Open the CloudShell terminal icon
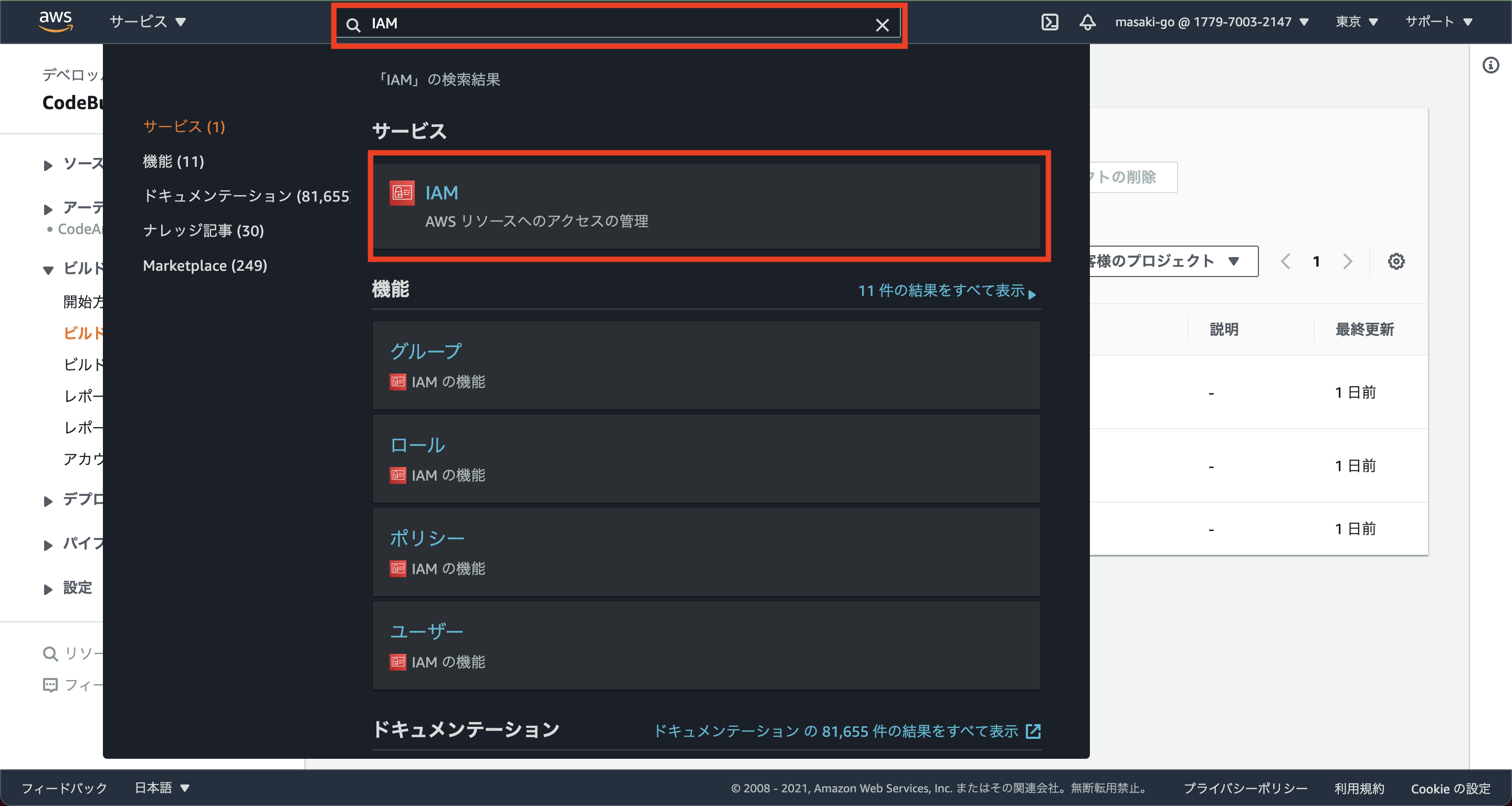Image resolution: width=1512 pixels, height=806 pixels. 1050,22
